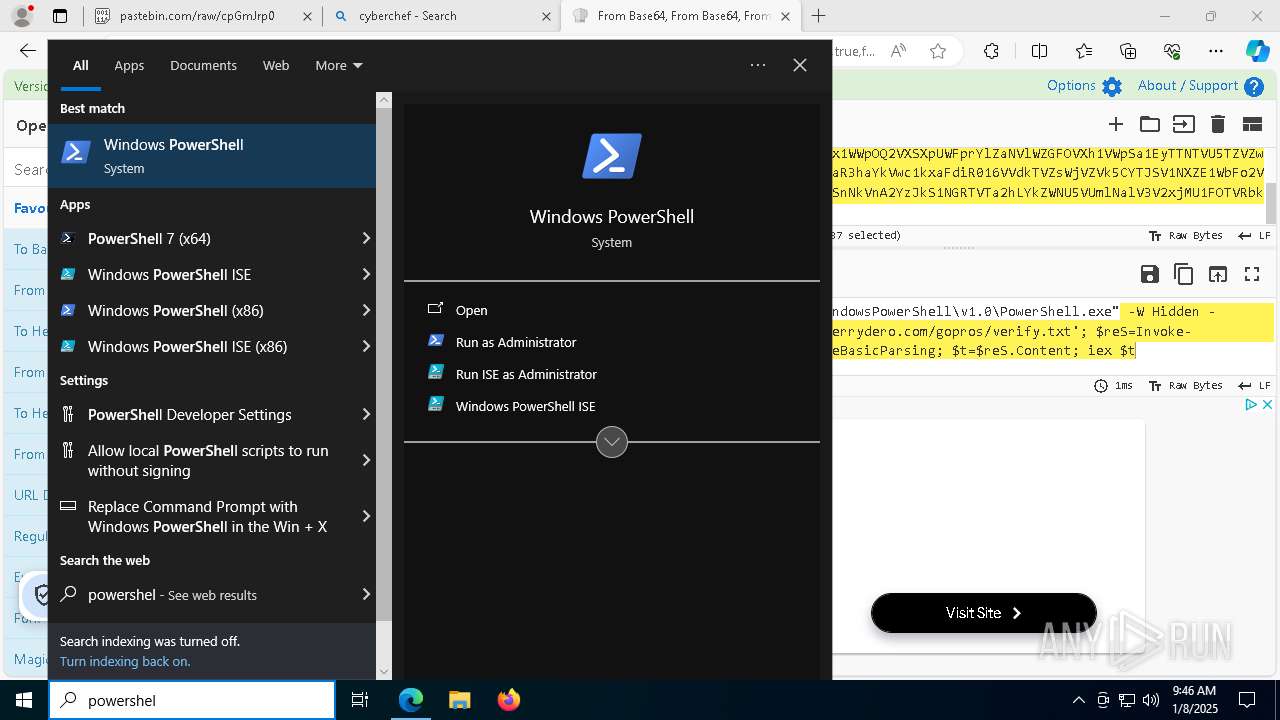Go back in the browser

pyautogui.click(x=27, y=51)
